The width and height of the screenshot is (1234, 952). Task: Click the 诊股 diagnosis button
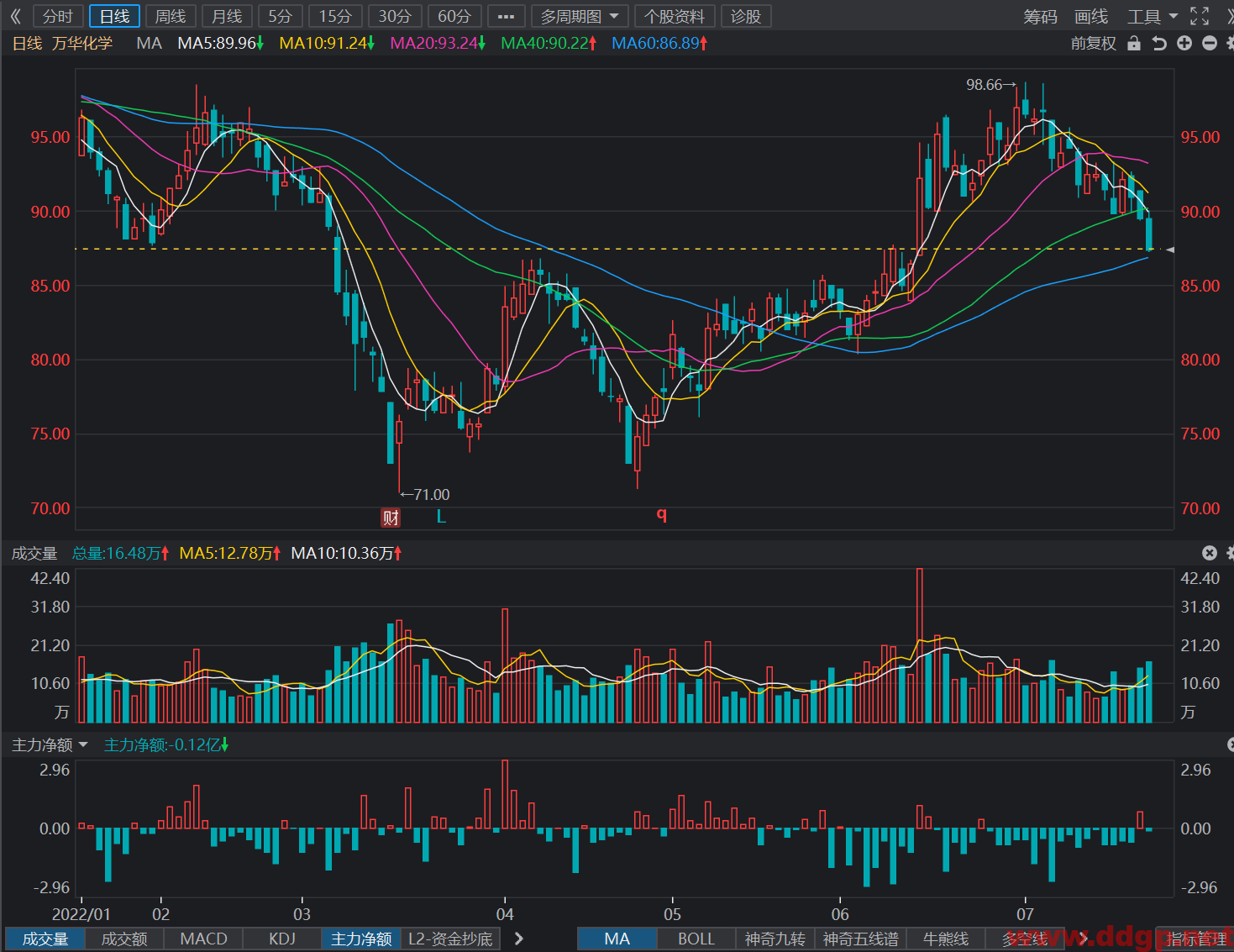pyautogui.click(x=745, y=16)
